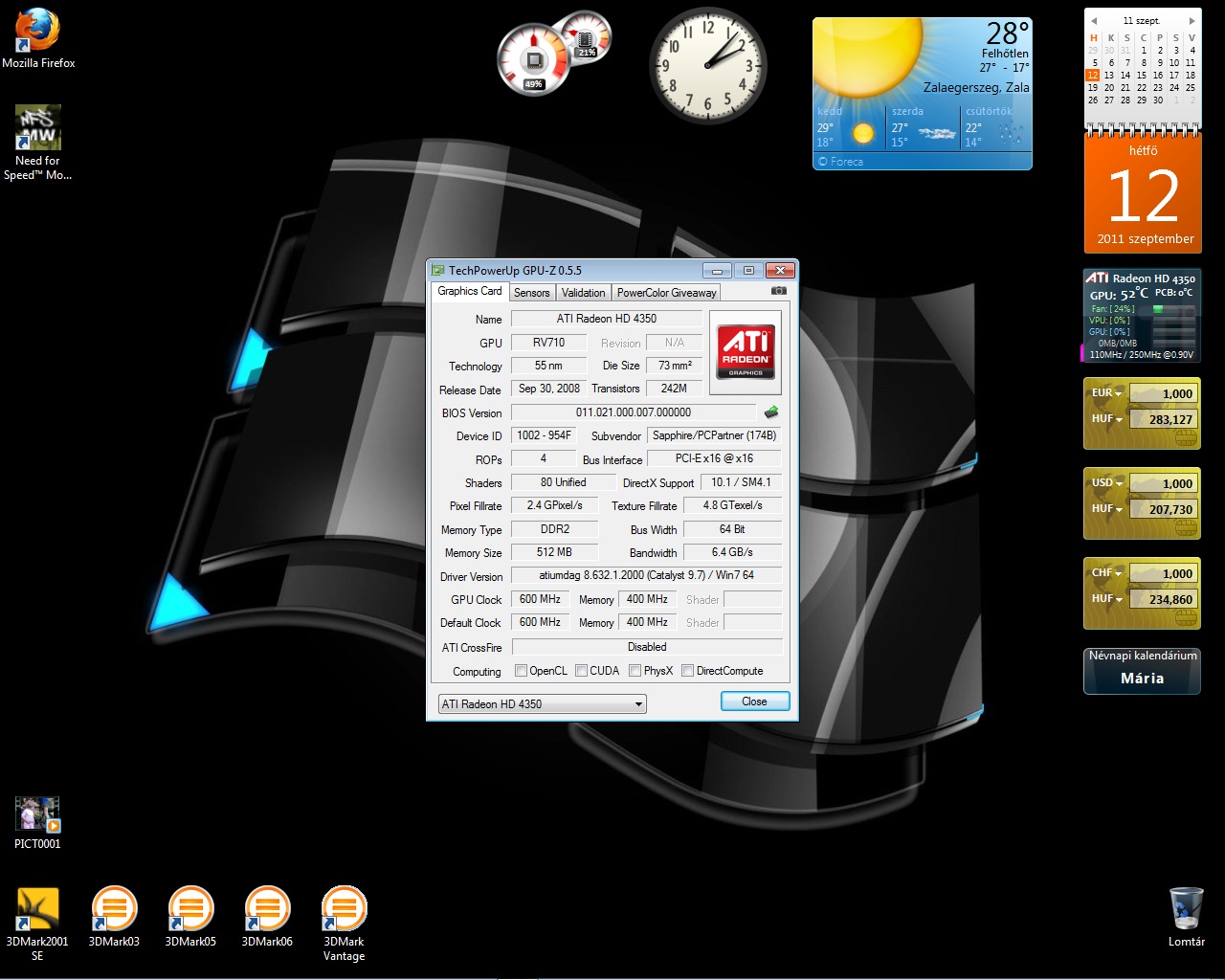Image resolution: width=1225 pixels, height=980 pixels.
Task: Click the globe icon on the USD converter gadget
Action: pyautogui.click(x=1186, y=529)
